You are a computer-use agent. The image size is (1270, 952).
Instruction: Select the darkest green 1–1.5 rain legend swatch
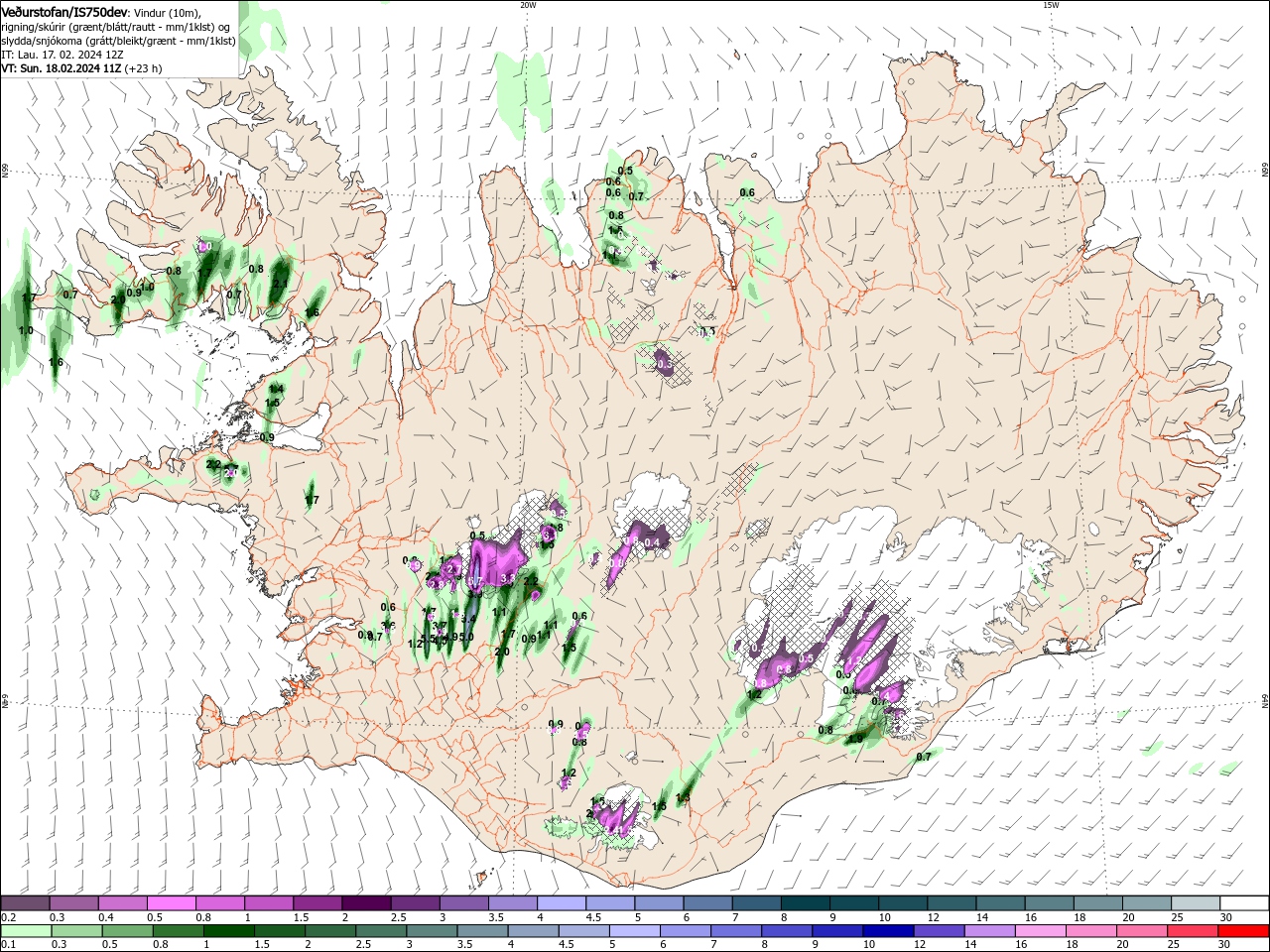228,931
